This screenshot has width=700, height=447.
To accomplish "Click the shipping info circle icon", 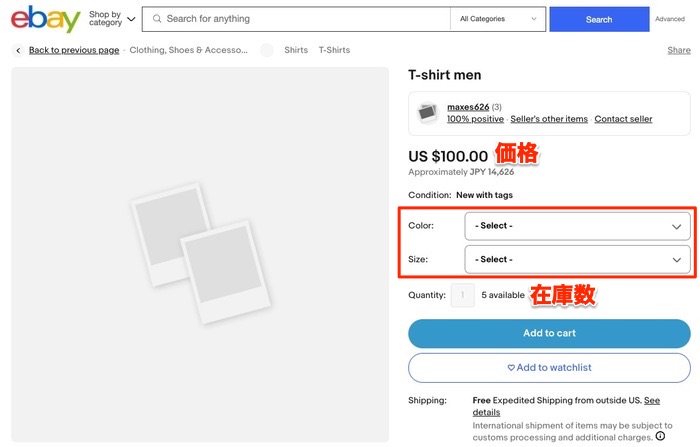I will click(x=660, y=436).
